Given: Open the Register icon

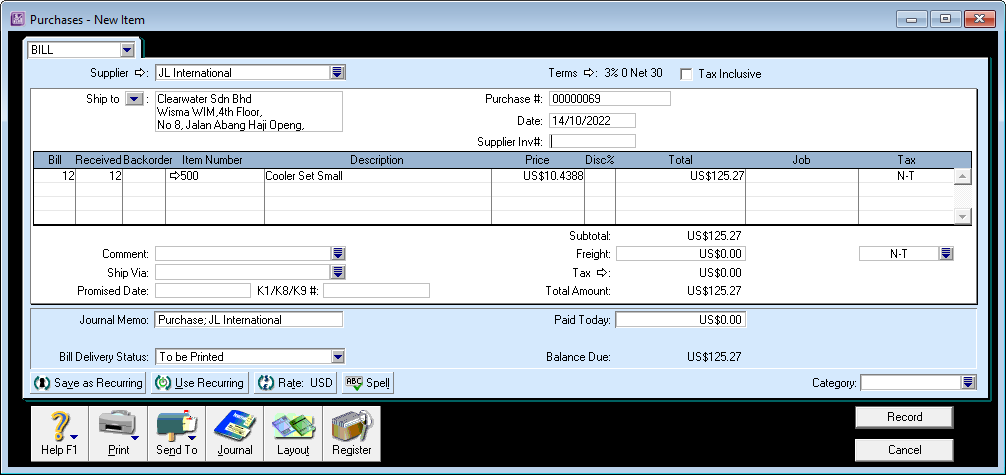Looking at the screenshot, I should [x=351, y=432].
